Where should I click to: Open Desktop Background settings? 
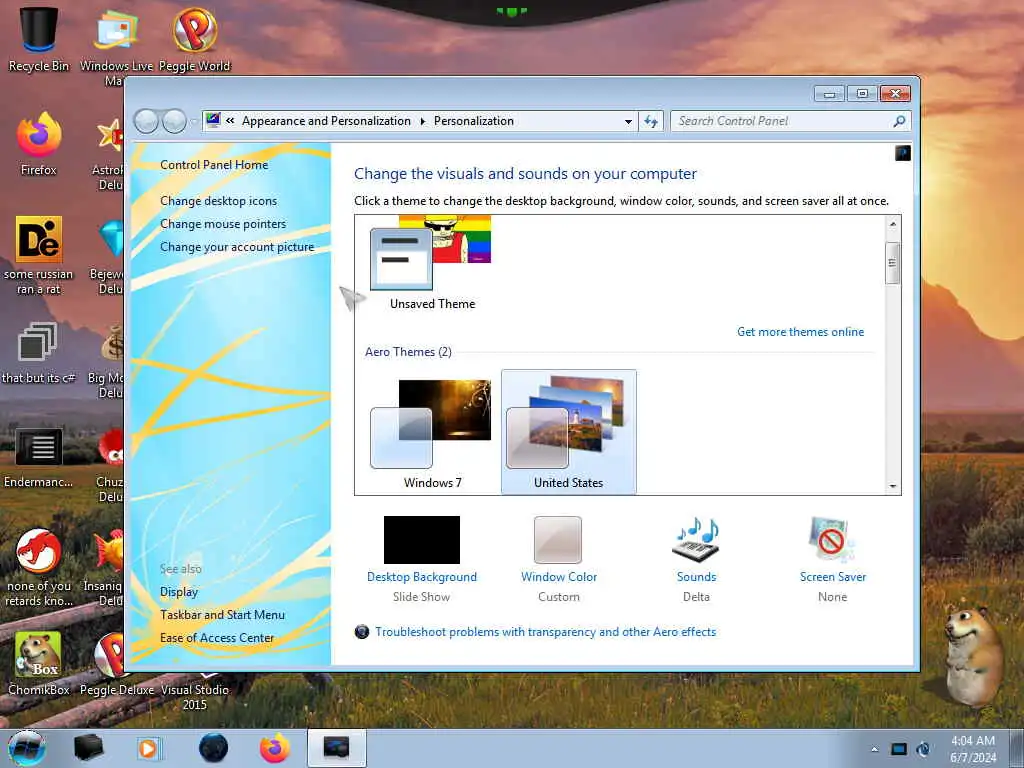pyautogui.click(x=421, y=539)
